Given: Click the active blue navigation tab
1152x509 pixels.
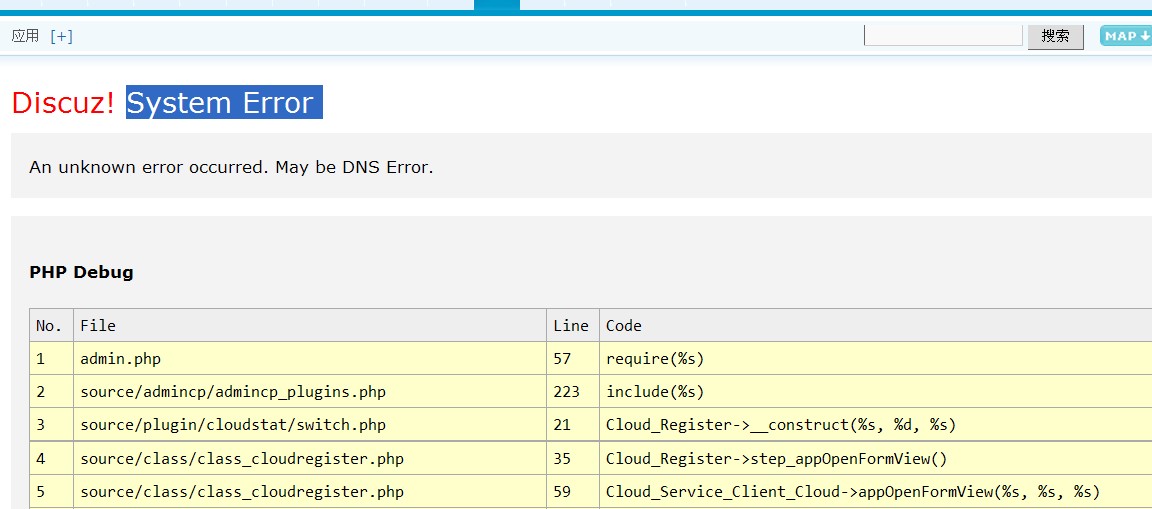Looking at the screenshot, I should click(497, 5).
